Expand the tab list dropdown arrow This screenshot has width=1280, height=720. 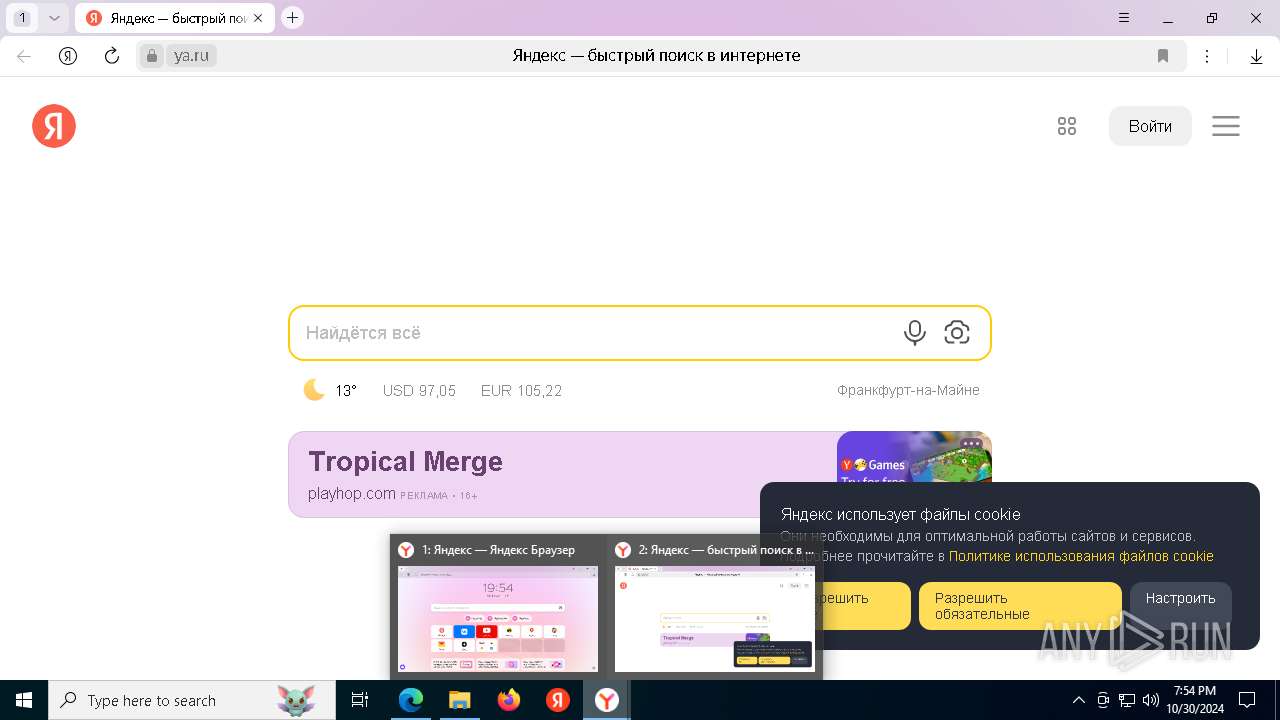coord(54,18)
